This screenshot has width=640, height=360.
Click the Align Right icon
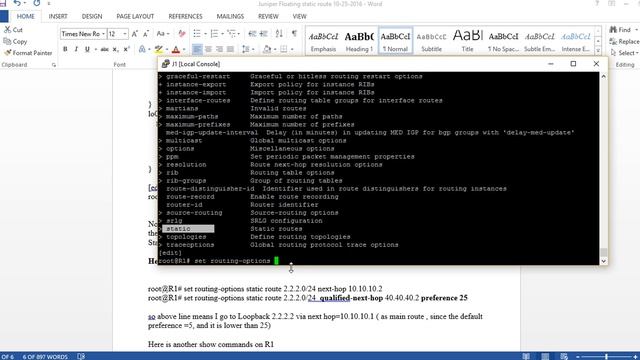coord(220,49)
